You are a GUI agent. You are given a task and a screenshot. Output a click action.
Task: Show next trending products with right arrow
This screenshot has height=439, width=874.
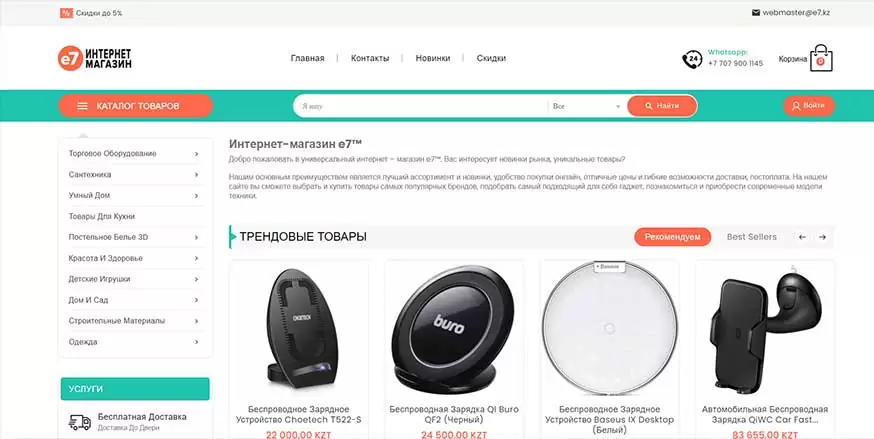822,237
